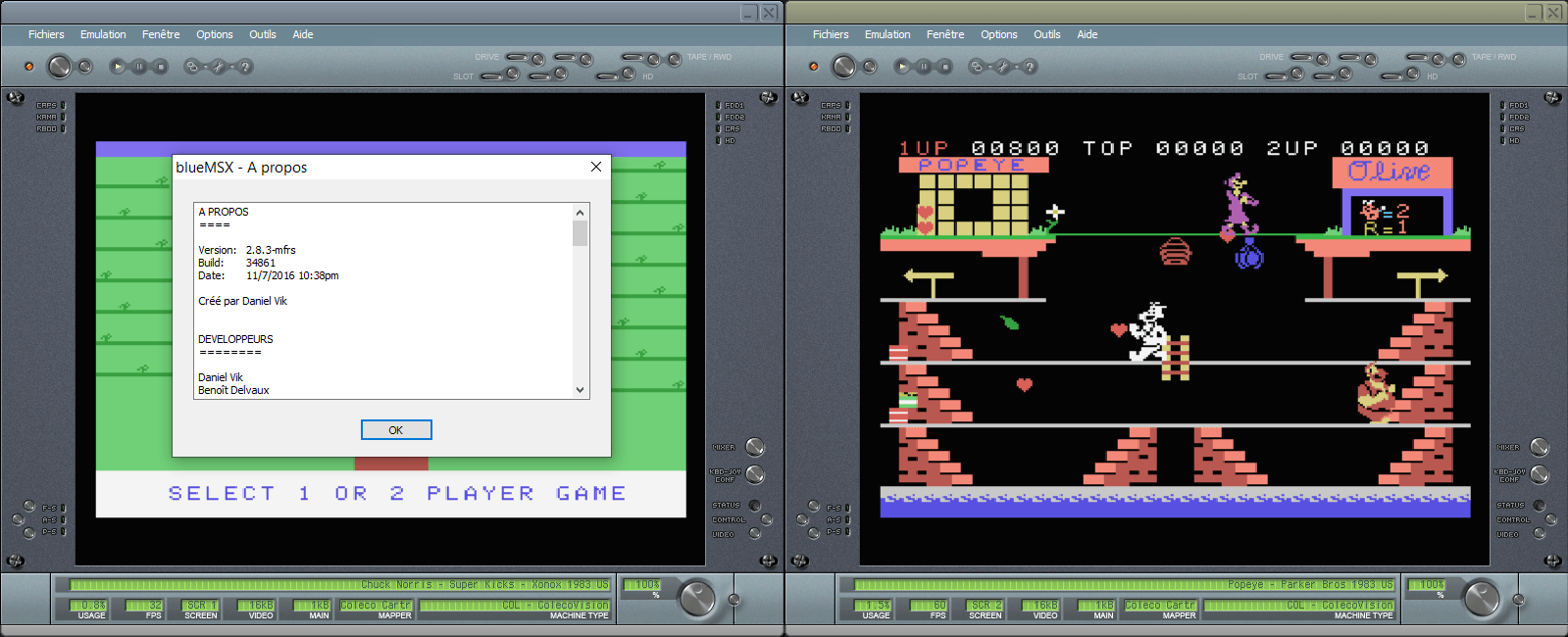Click the small button beside the volume knob, Chuck Norris window
The height and width of the screenshot is (637, 1568).
point(733,600)
